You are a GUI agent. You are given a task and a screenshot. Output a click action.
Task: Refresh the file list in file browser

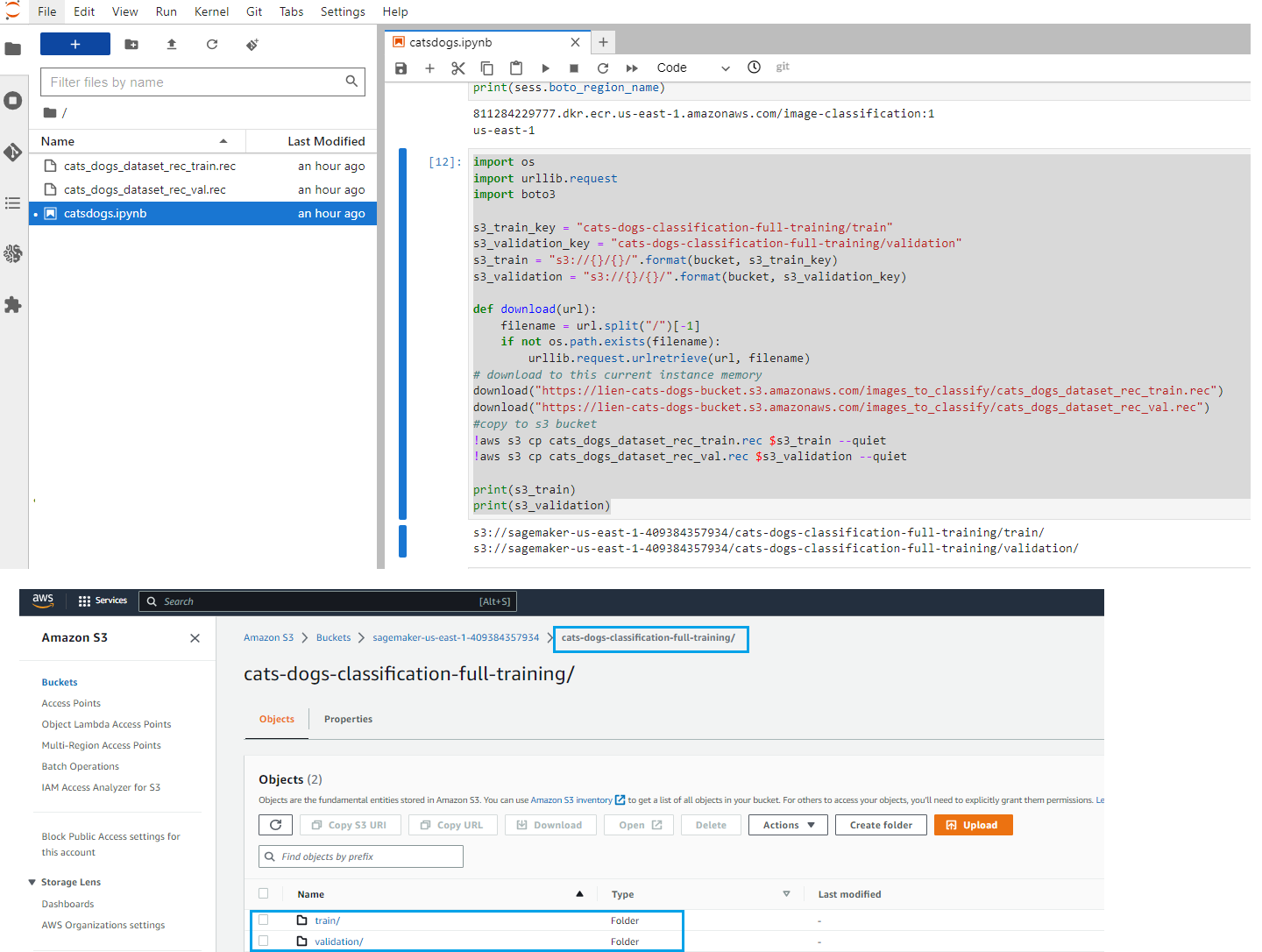212,44
